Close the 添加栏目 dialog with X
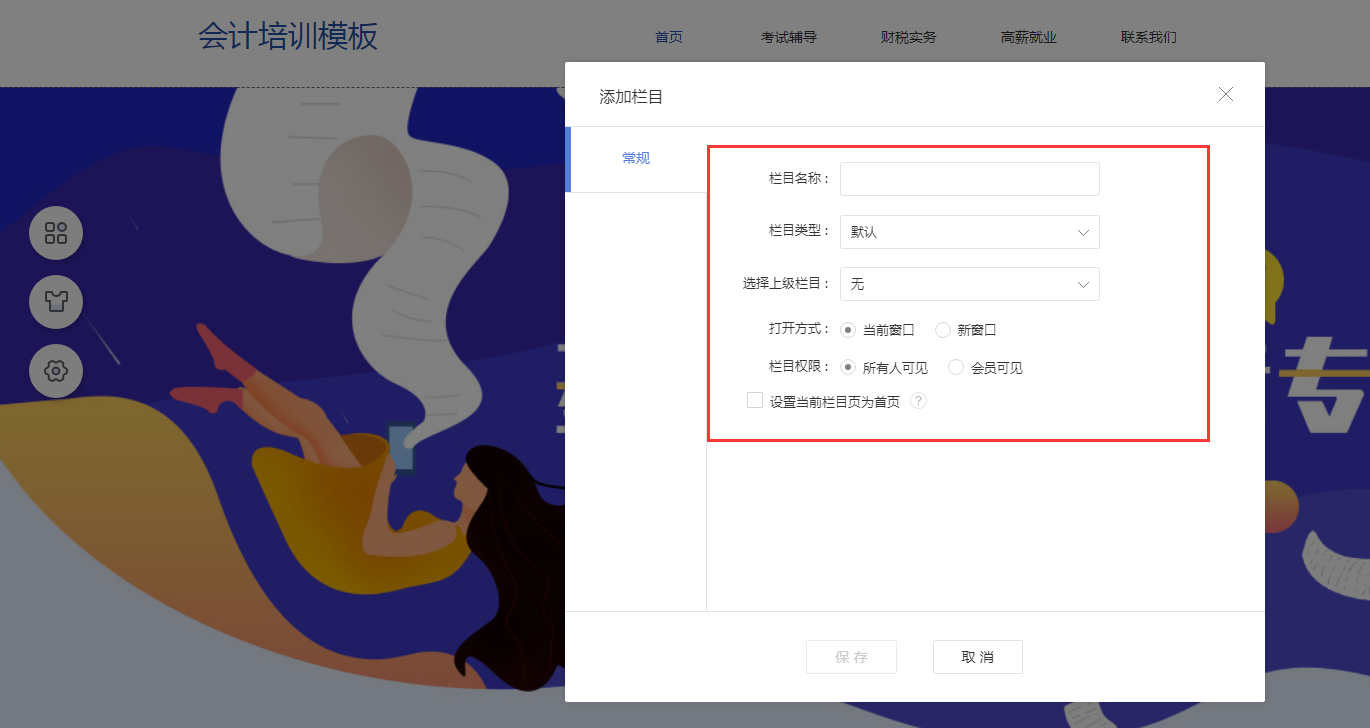This screenshot has height=728, width=1370. pos(1226,94)
